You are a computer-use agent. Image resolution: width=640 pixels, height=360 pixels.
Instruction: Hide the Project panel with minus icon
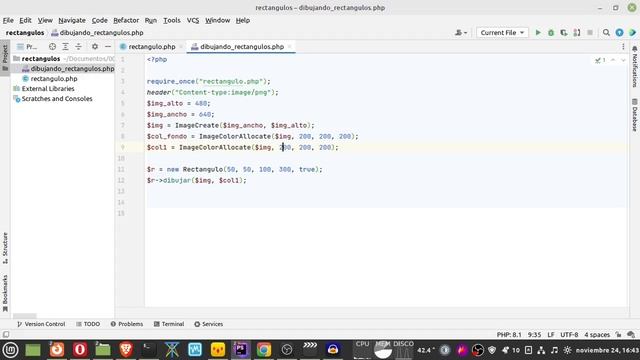click(x=108, y=47)
